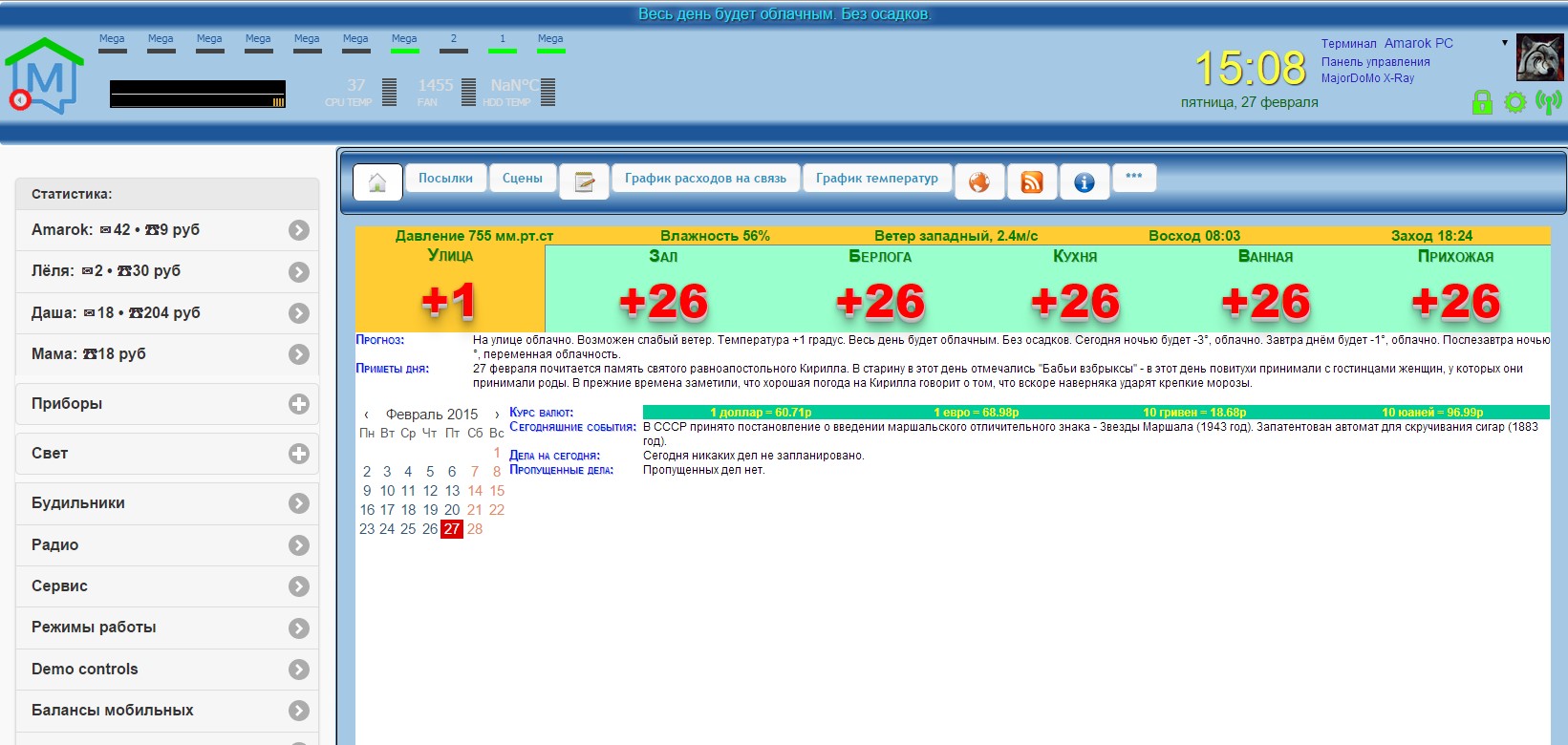This screenshot has width=1568, height=745.
Task: Click the 1 доллар = 60.71р rate
Action: pos(761,413)
